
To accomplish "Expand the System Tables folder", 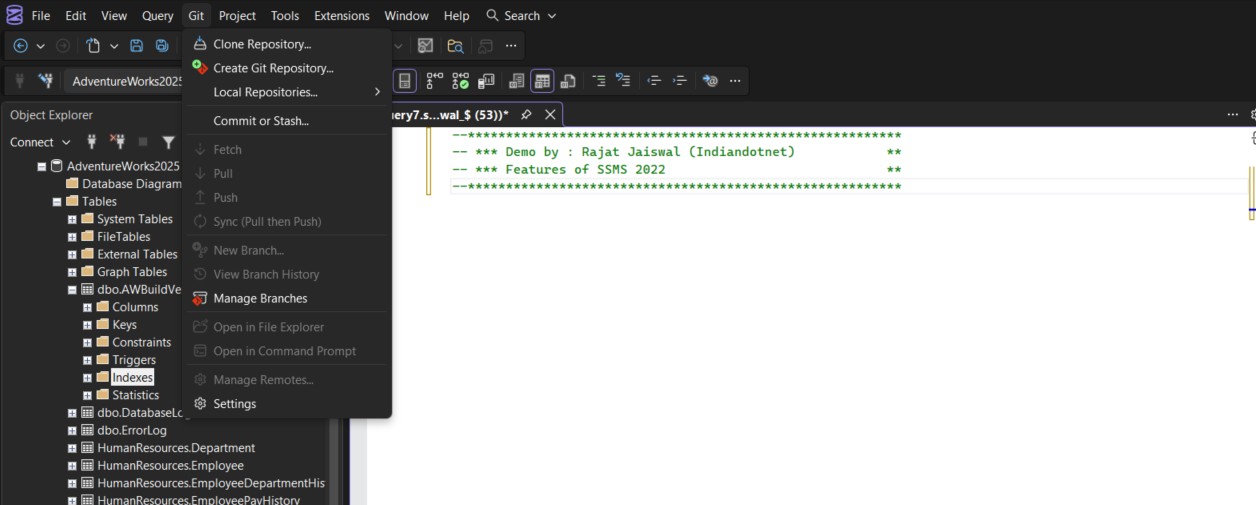I will tap(72, 219).
